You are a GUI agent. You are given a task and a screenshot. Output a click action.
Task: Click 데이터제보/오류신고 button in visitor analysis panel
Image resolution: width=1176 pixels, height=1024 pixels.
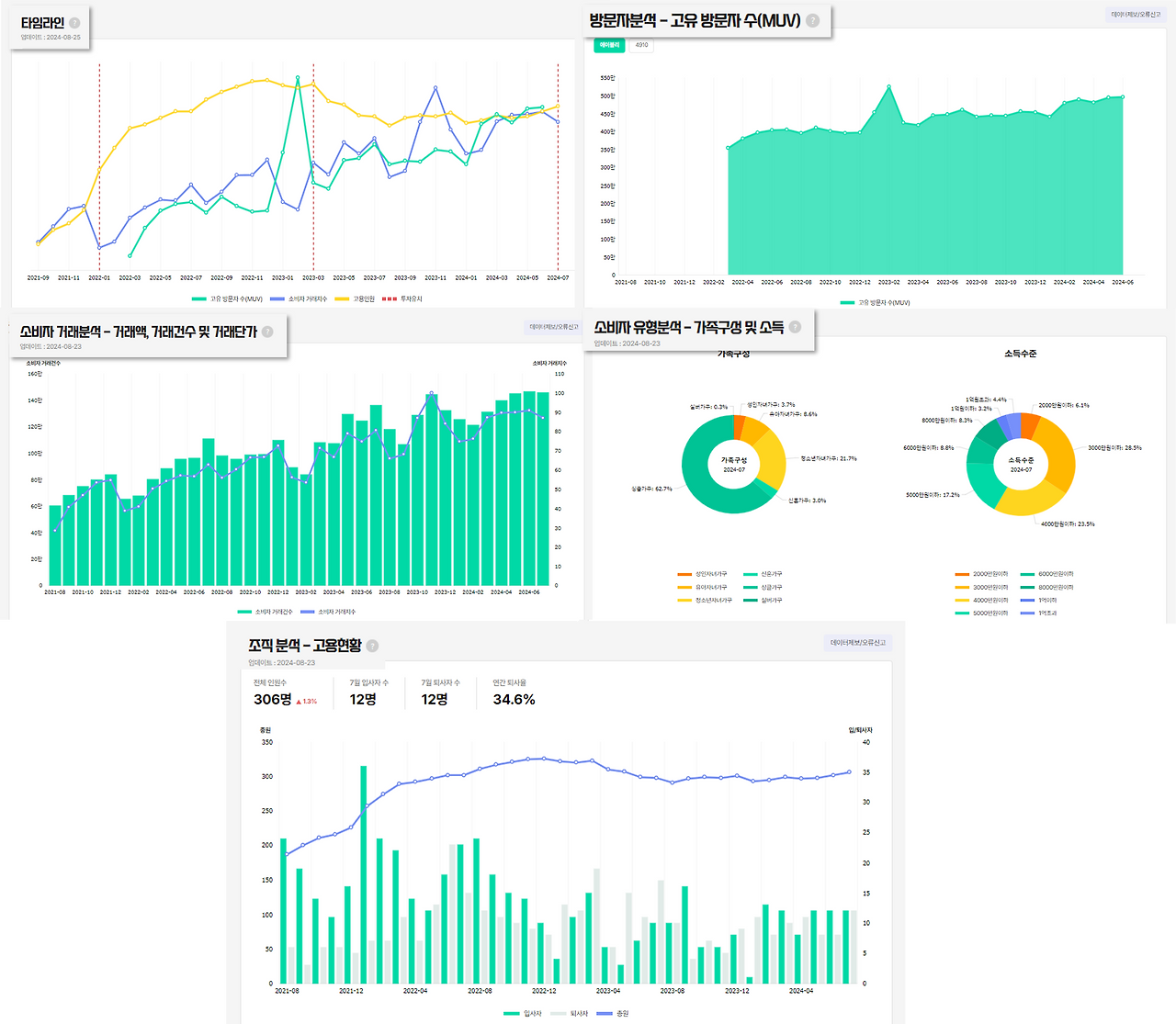point(1136,15)
